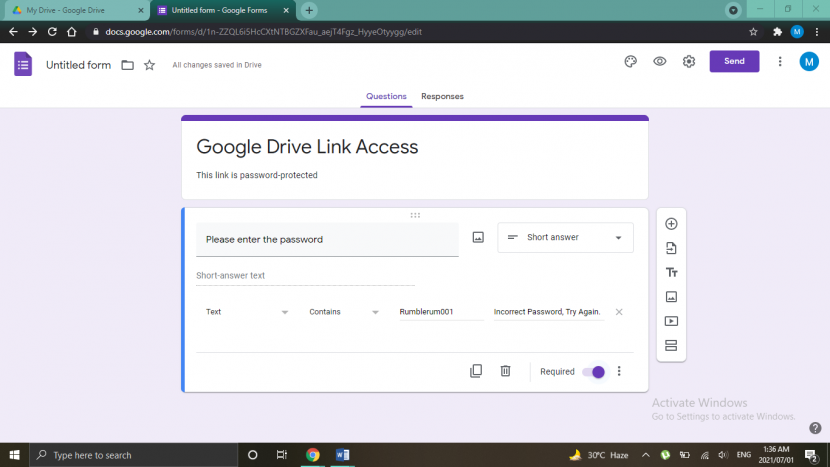This screenshot has height=467, width=830.
Task: Add an image to the form
Action: coord(671,297)
